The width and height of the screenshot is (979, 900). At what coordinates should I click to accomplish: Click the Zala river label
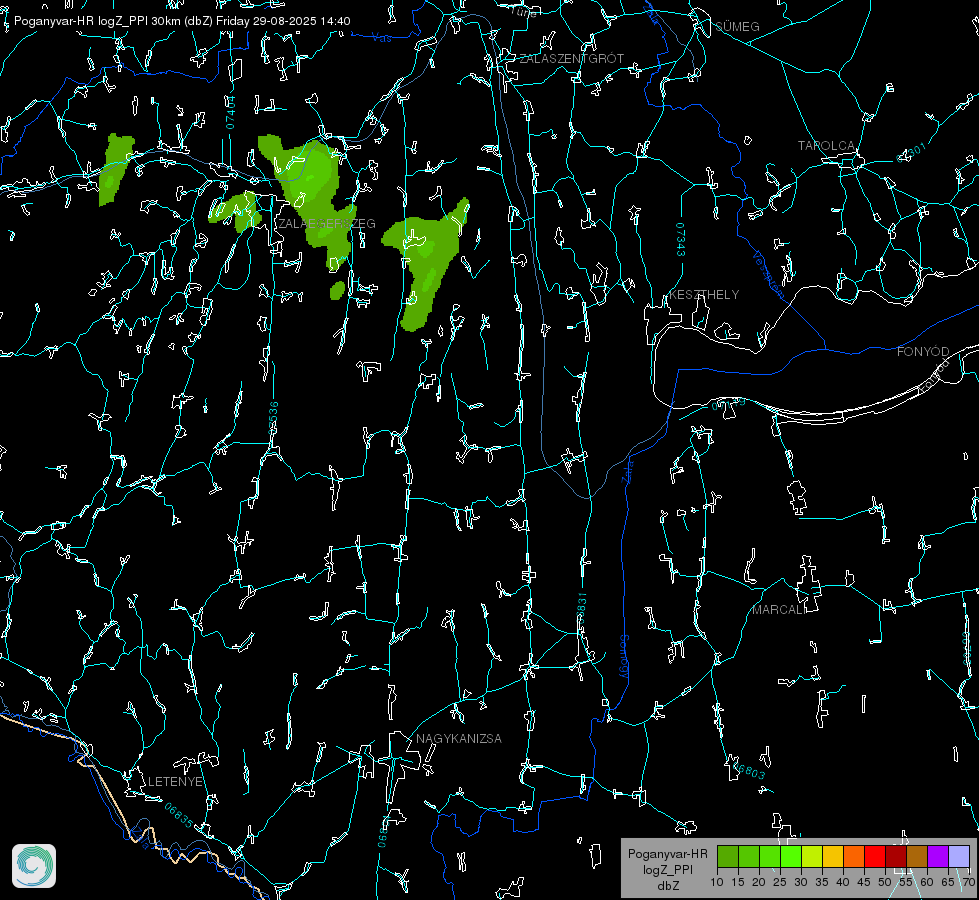click(x=627, y=471)
